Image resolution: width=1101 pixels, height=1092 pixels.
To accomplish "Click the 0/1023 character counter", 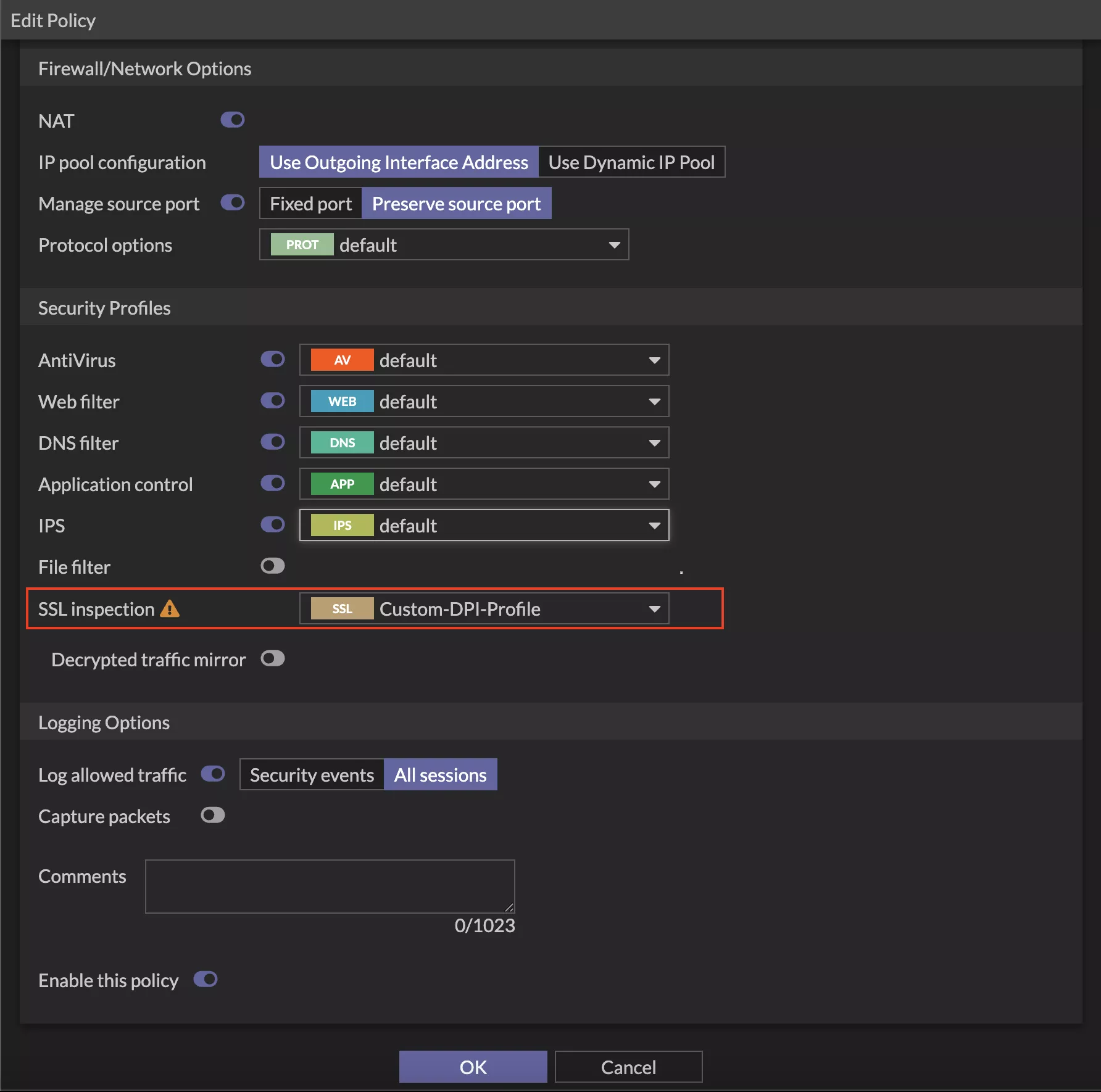I will click(484, 925).
